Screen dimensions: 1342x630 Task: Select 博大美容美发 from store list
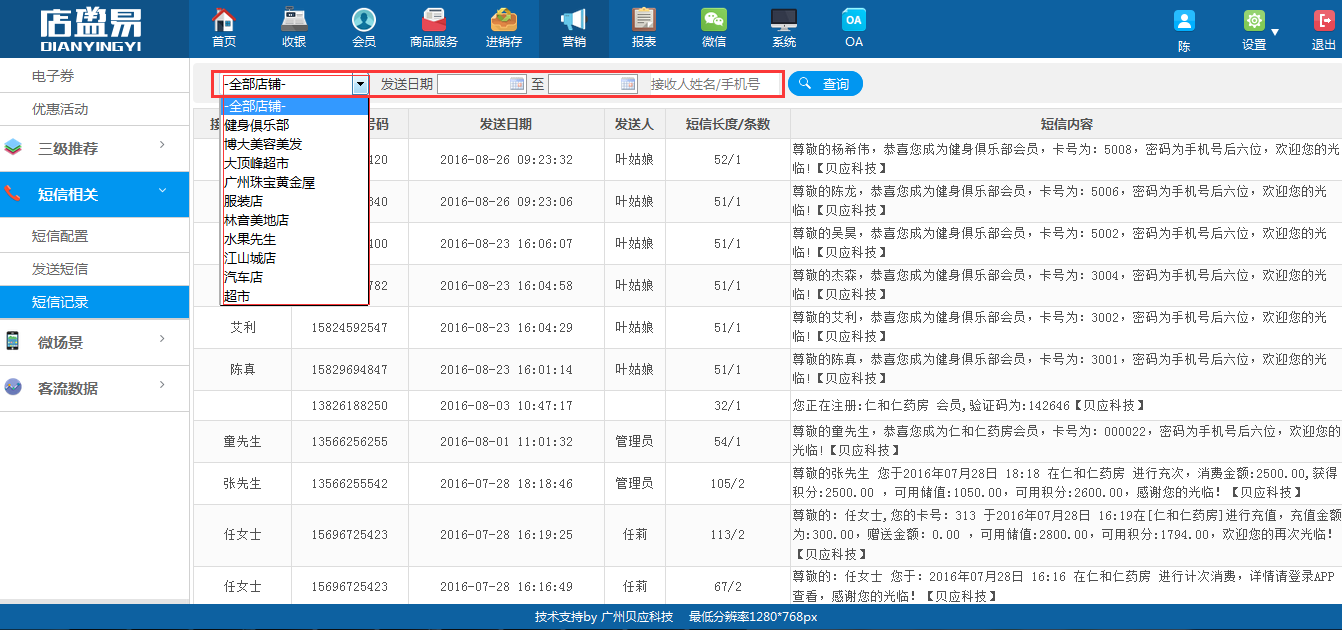tap(295, 144)
